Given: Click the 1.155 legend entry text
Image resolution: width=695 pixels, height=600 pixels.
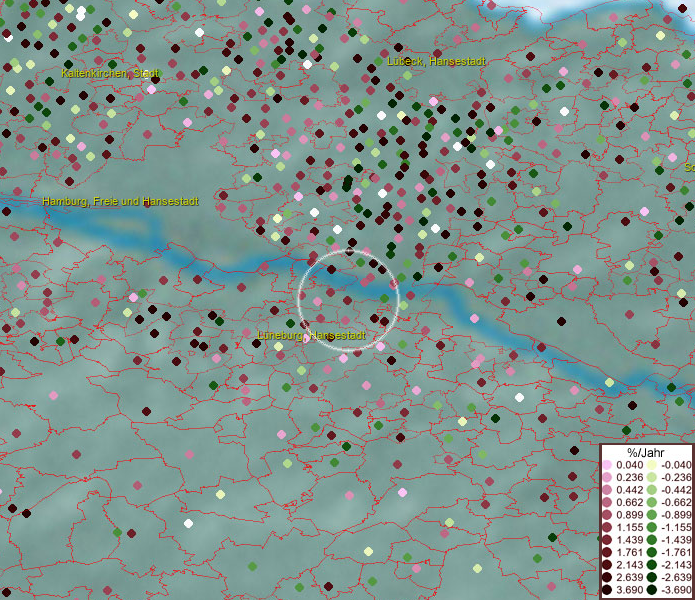Looking at the screenshot, I should point(629,528).
